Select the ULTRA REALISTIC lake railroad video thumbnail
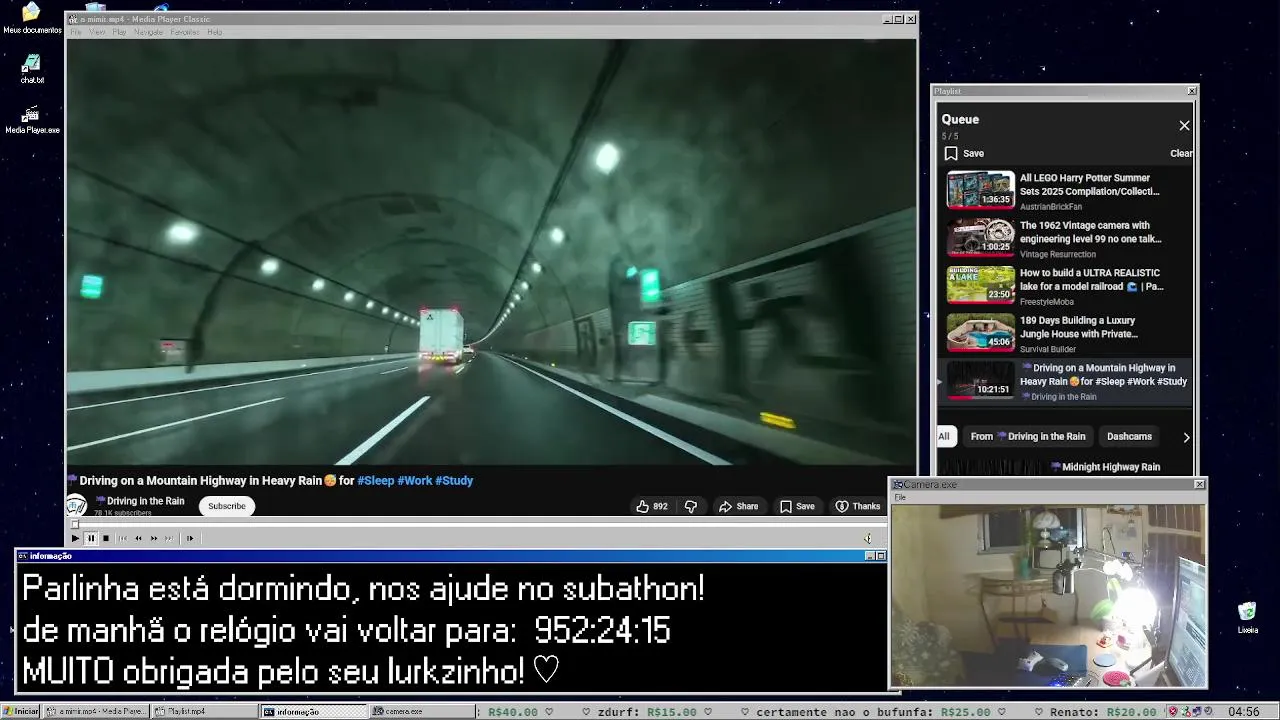The height and width of the screenshot is (720, 1280). 980,285
